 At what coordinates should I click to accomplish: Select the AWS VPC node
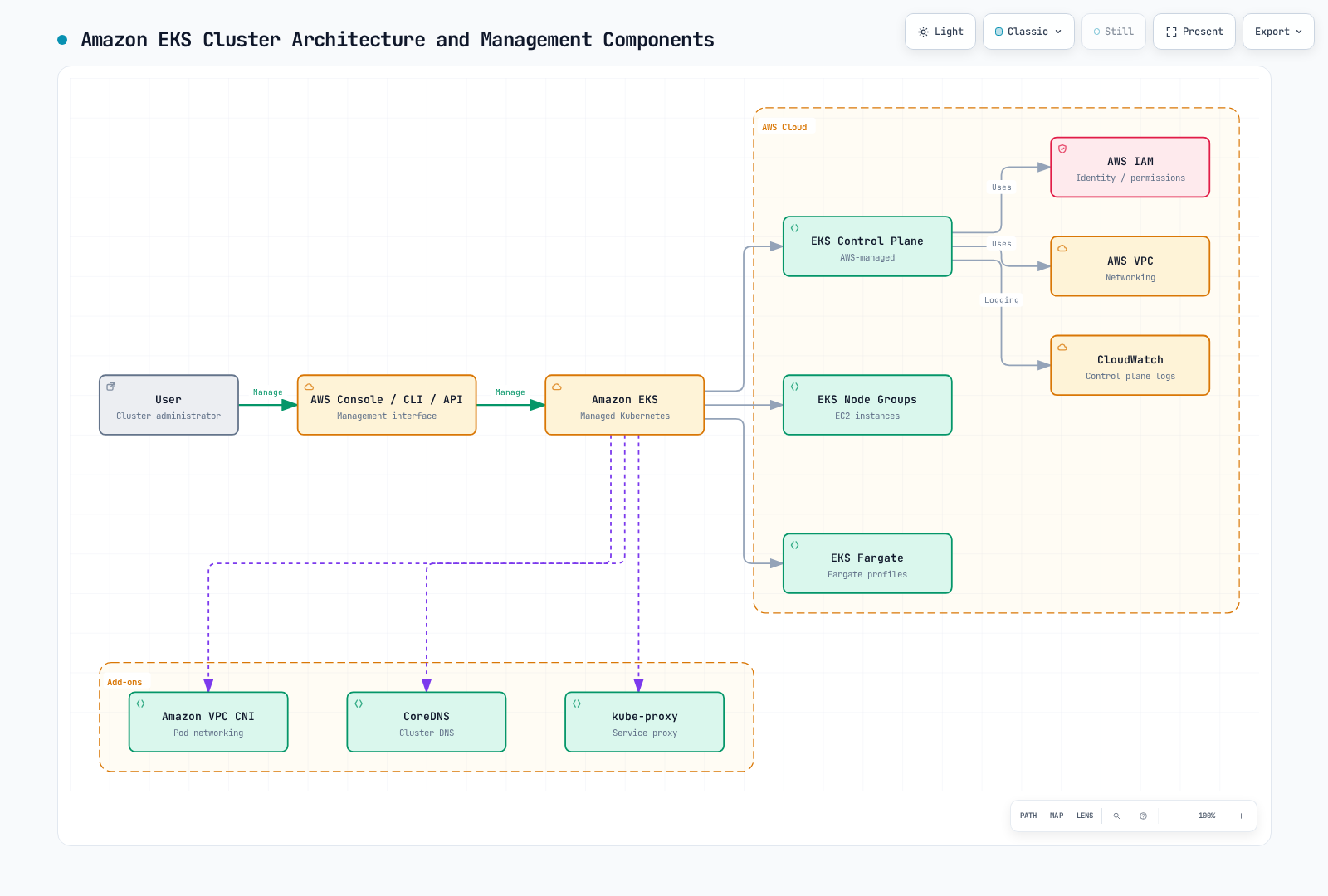click(x=1130, y=266)
